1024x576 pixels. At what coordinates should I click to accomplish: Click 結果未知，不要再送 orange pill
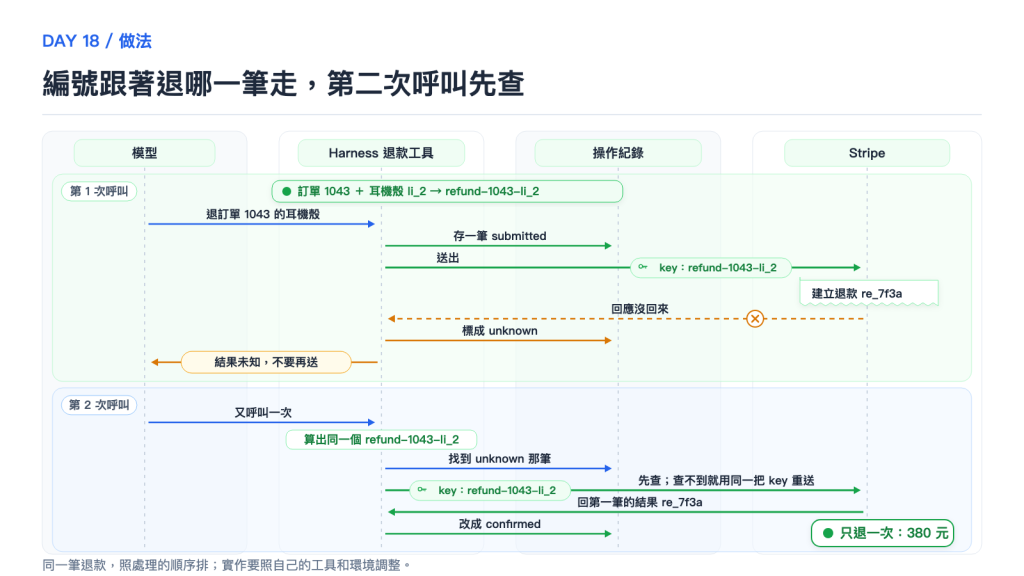[266, 362]
